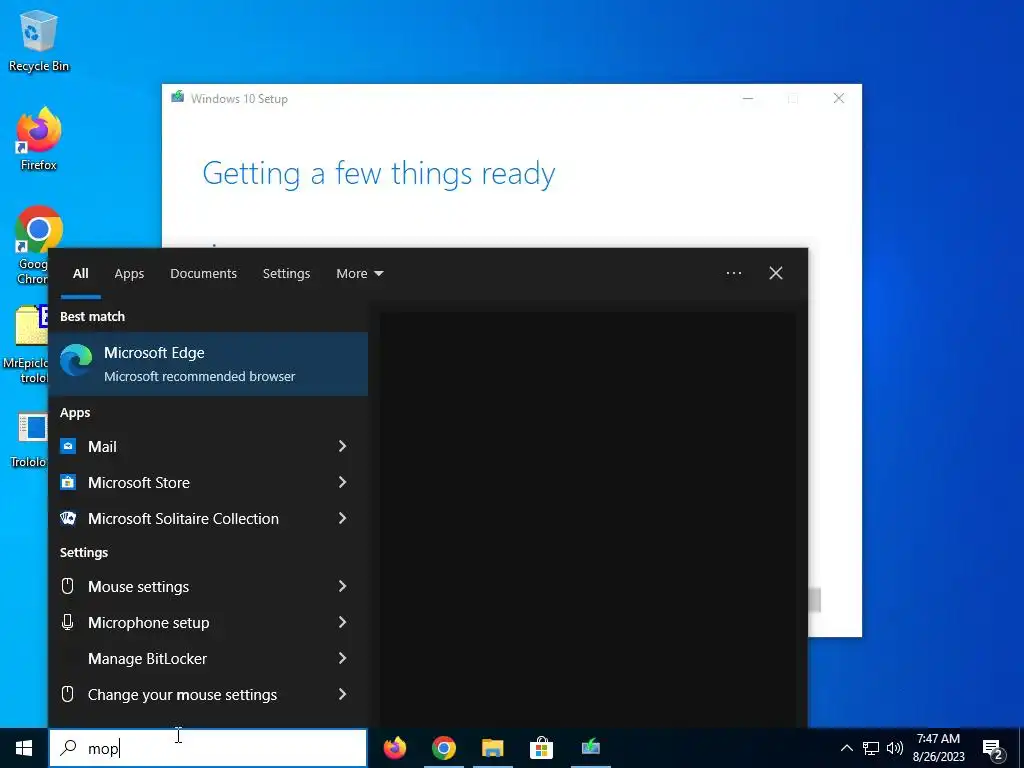This screenshot has height=768, width=1024.
Task: Open network status tray icon
Action: pyautogui.click(x=871, y=748)
